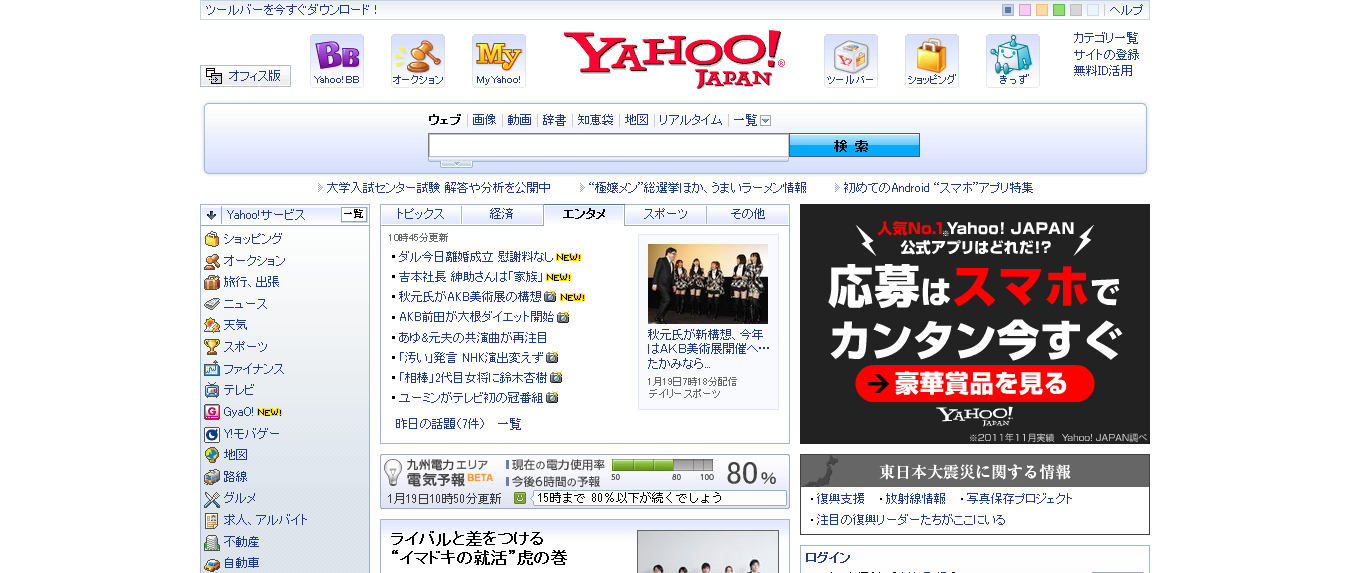Select the pink theme color swatch

tap(1025, 10)
